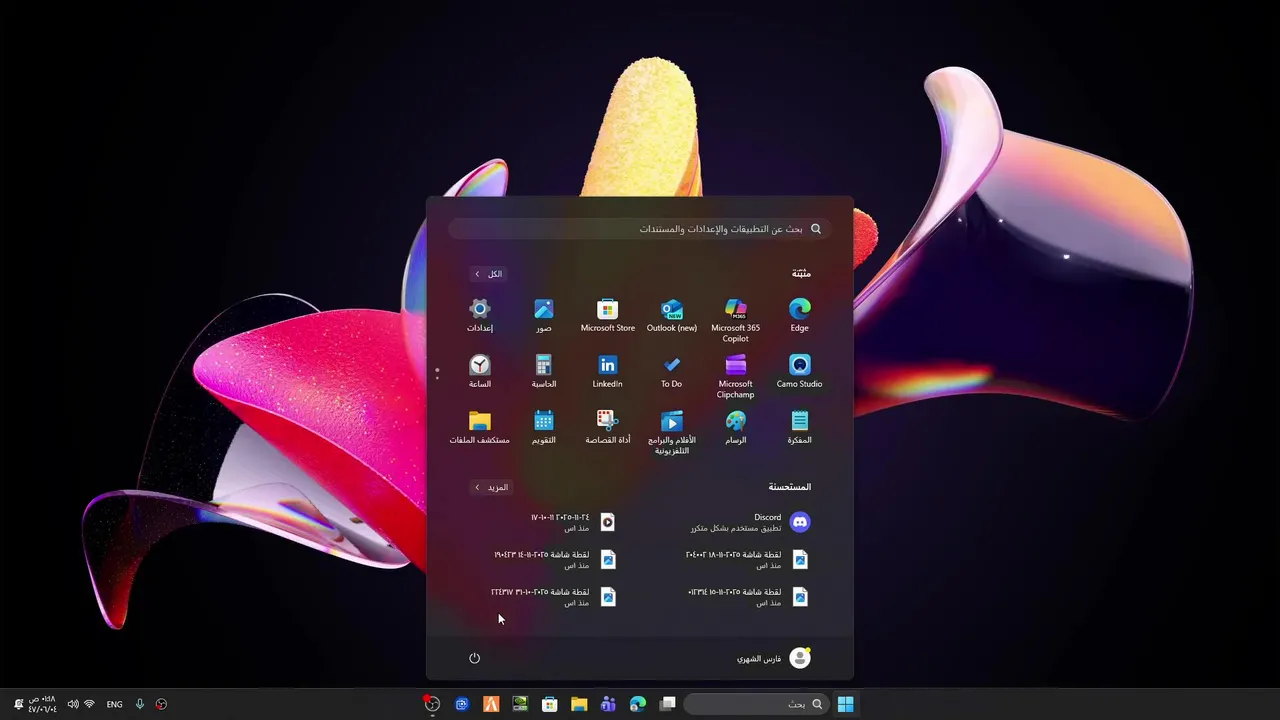This screenshot has width=1280, height=720.
Task: Launch Camo Studio
Action: tap(799, 371)
